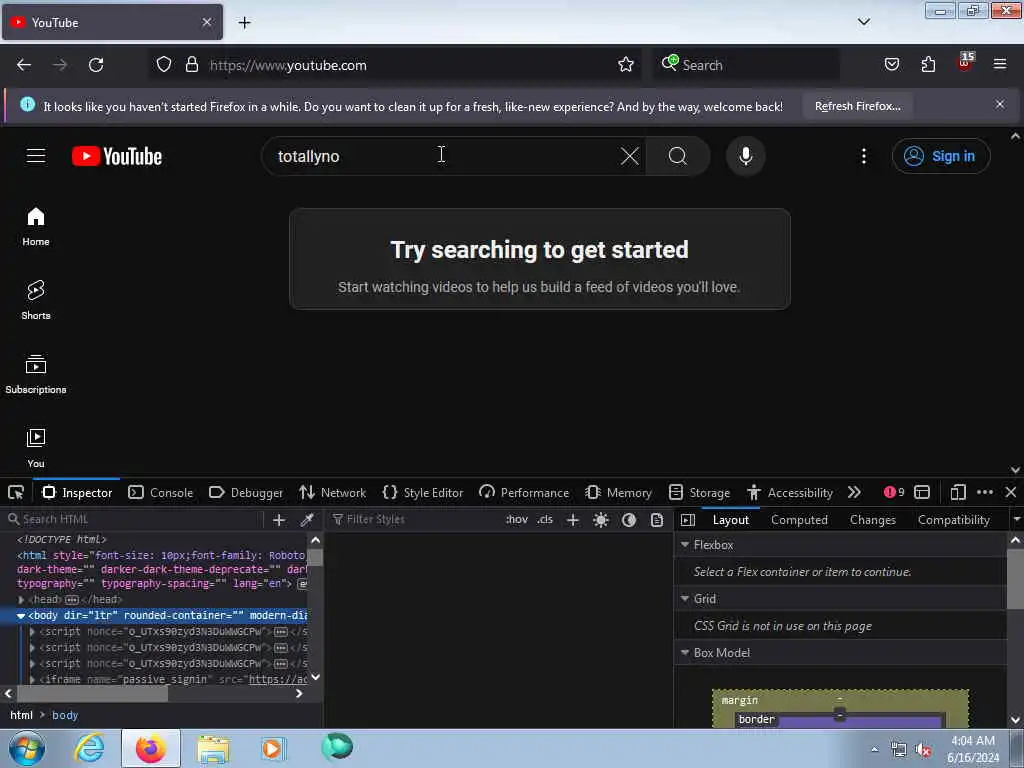Open Windows Explorer folder from taskbar

(214, 749)
